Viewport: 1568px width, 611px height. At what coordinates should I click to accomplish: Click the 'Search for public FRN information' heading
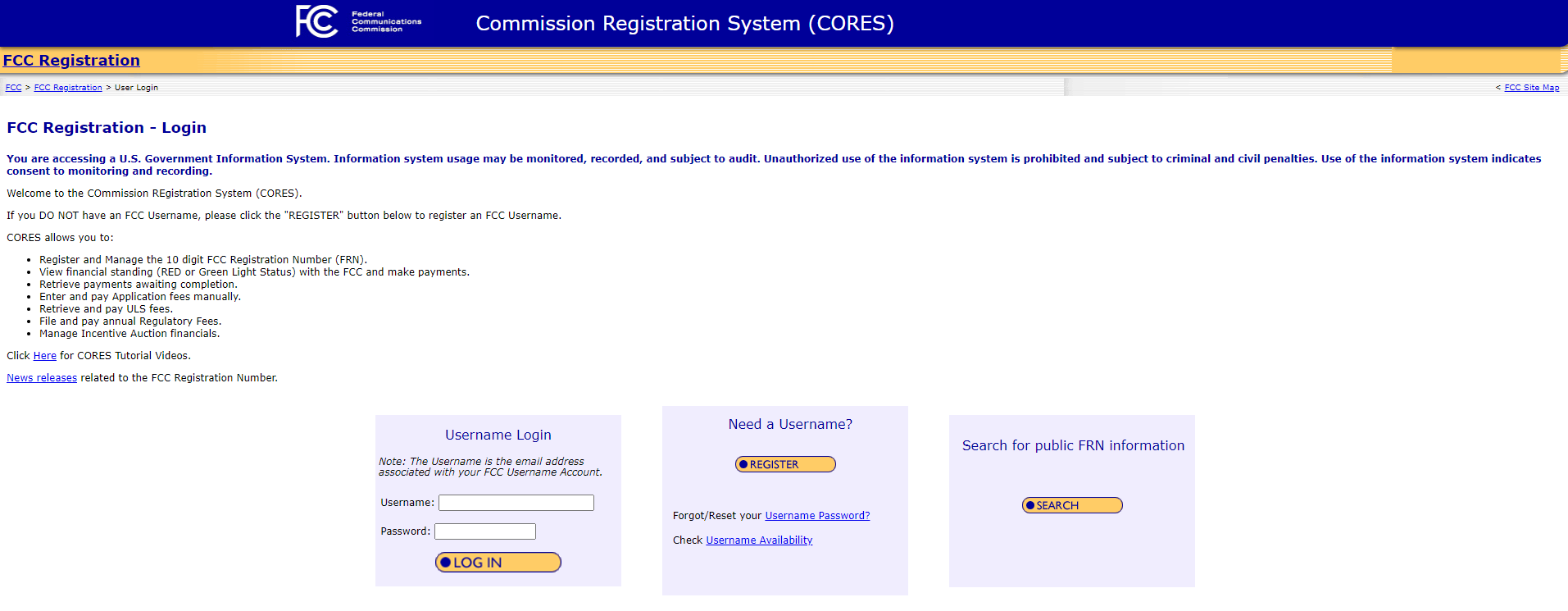click(1072, 446)
